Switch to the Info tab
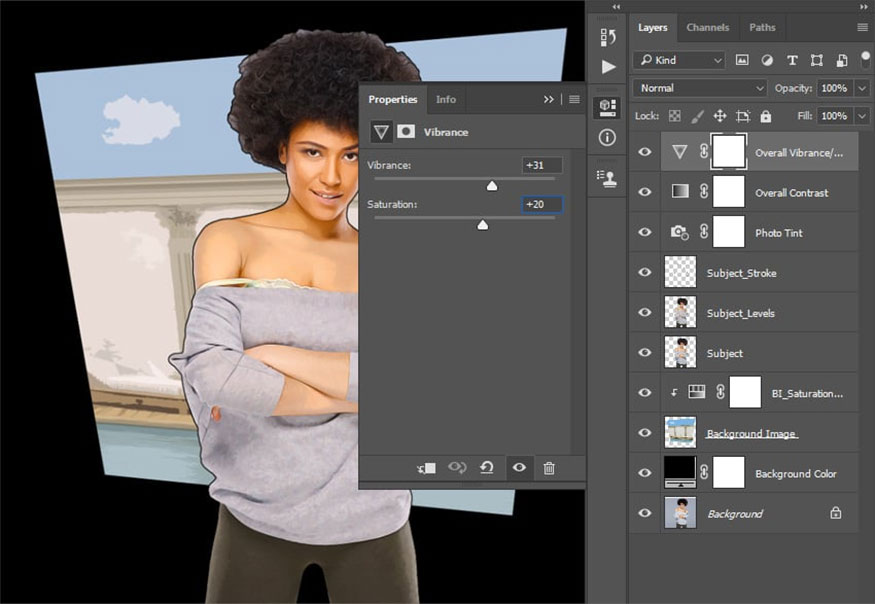The height and width of the screenshot is (604, 875). (446, 99)
